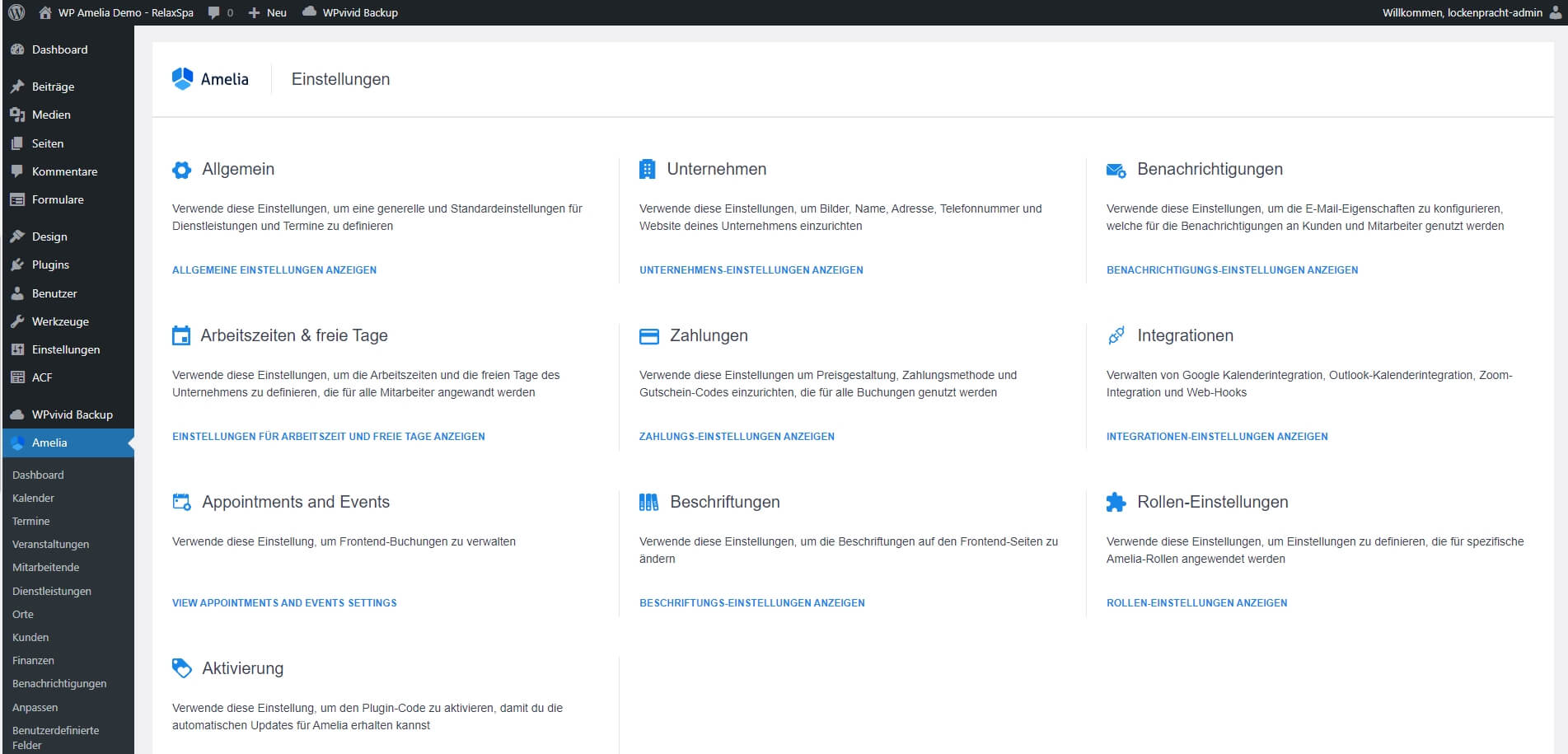1568x754 pixels.
Task: Go to Amelia Termine submenu
Action: pyautogui.click(x=31, y=521)
